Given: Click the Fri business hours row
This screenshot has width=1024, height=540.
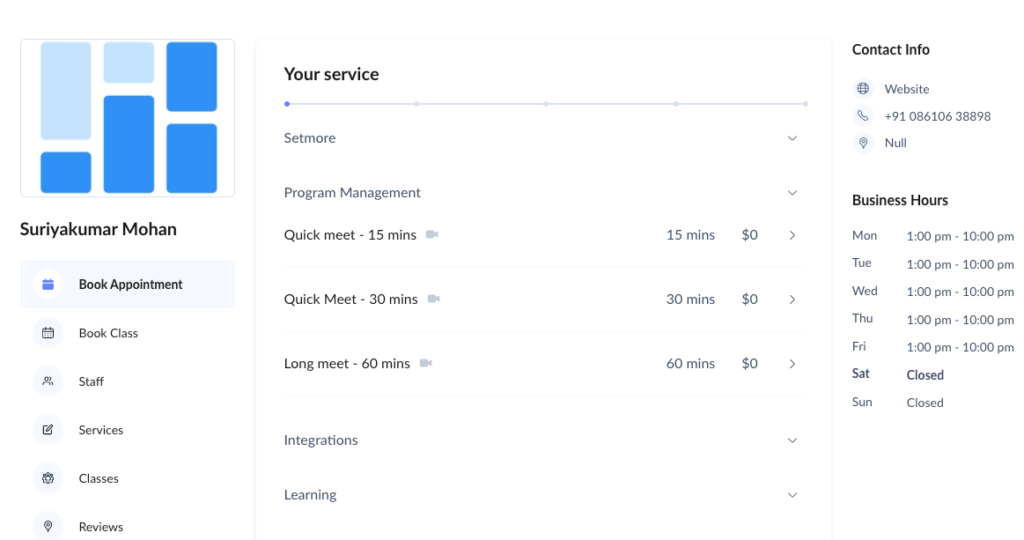Looking at the screenshot, I should point(933,347).
